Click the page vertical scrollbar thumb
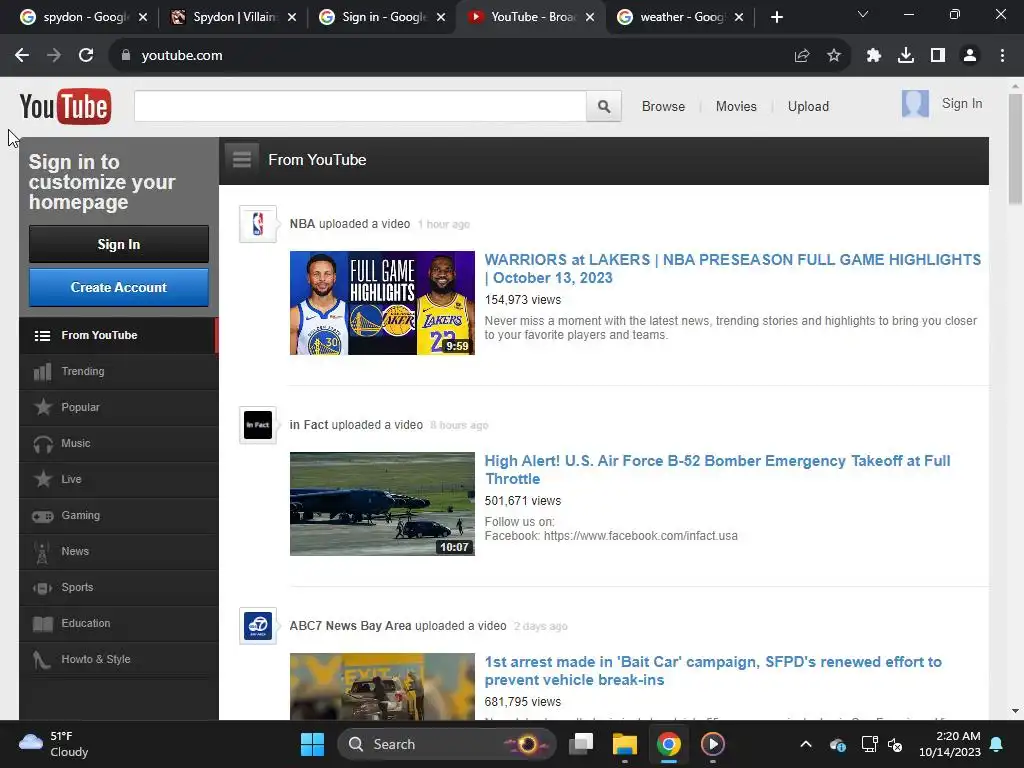 pyautogui.click(x=1015, y=150)
